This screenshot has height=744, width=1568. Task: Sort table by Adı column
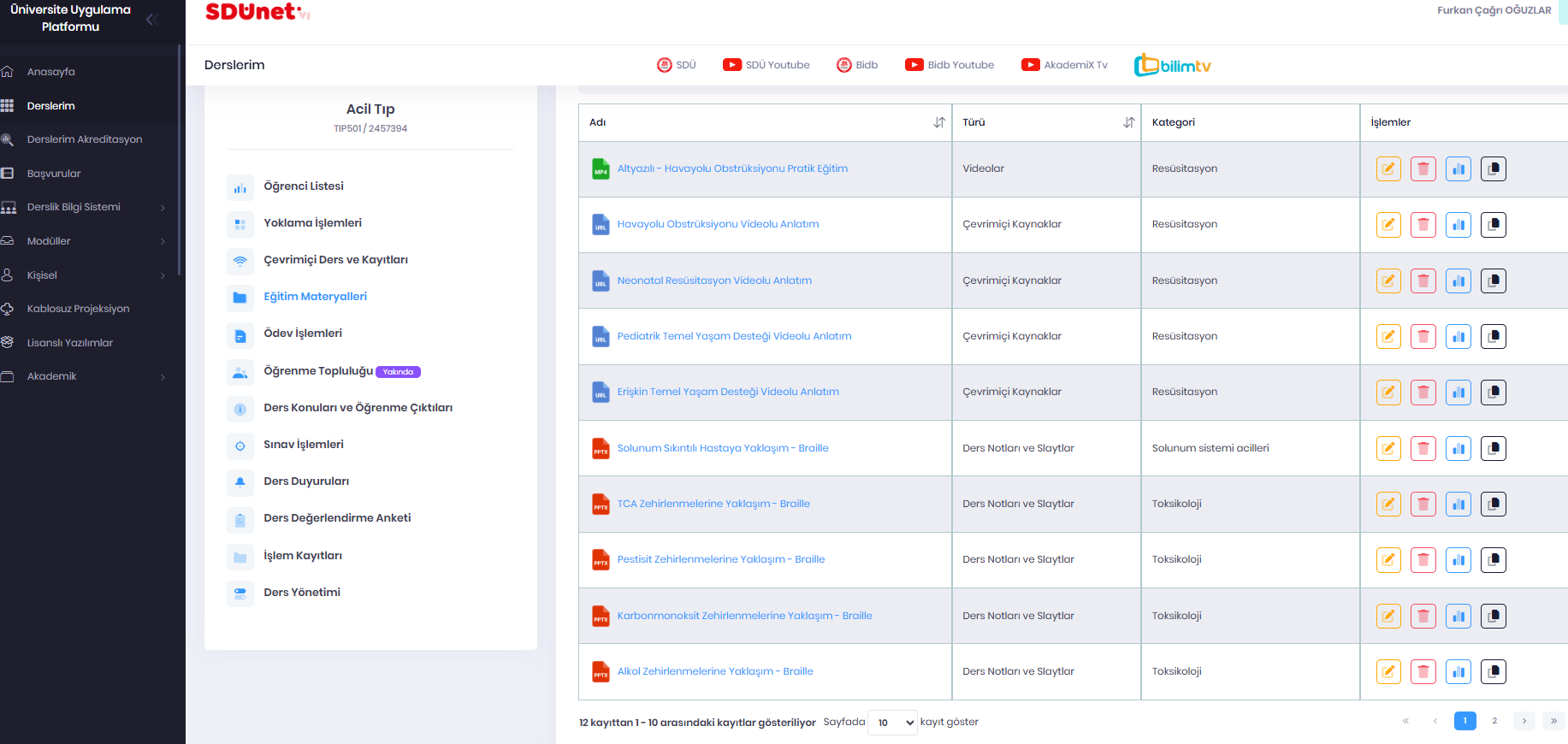point(939,122)
